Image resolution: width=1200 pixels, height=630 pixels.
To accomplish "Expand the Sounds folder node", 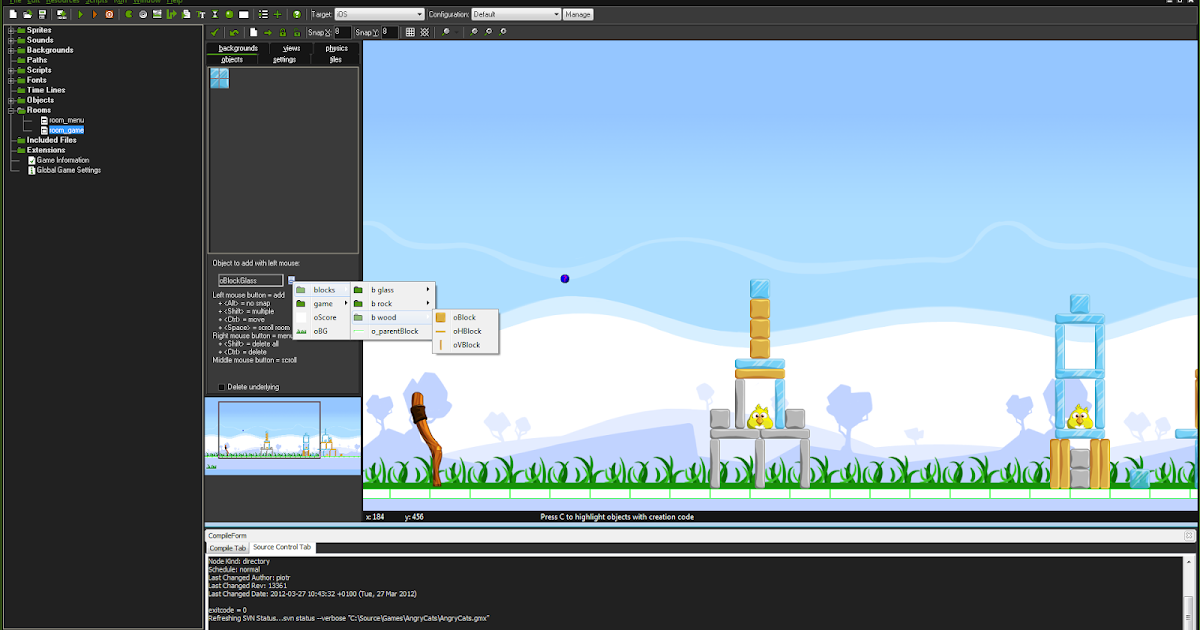I will click(x=11, y=40).
